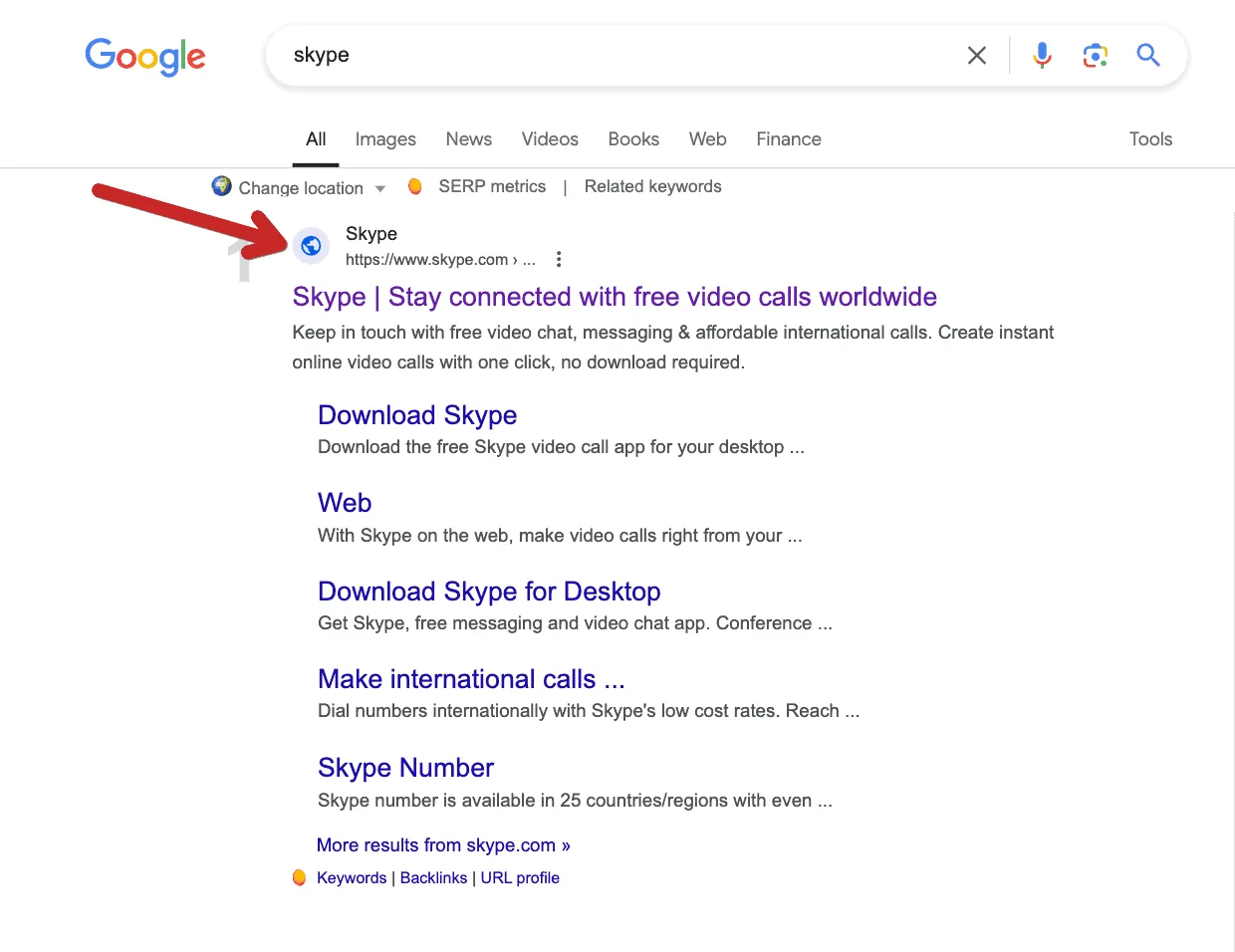Open Google Lens image search
The image size is (1235, 952).
(1095, 56)
